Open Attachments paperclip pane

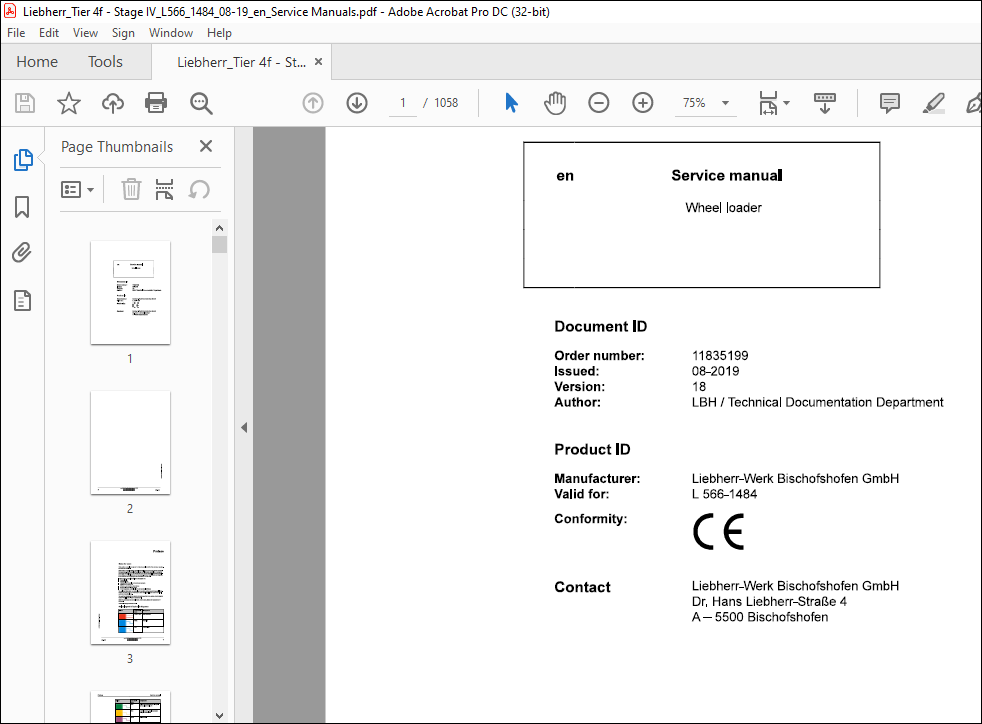coord(22,253)
